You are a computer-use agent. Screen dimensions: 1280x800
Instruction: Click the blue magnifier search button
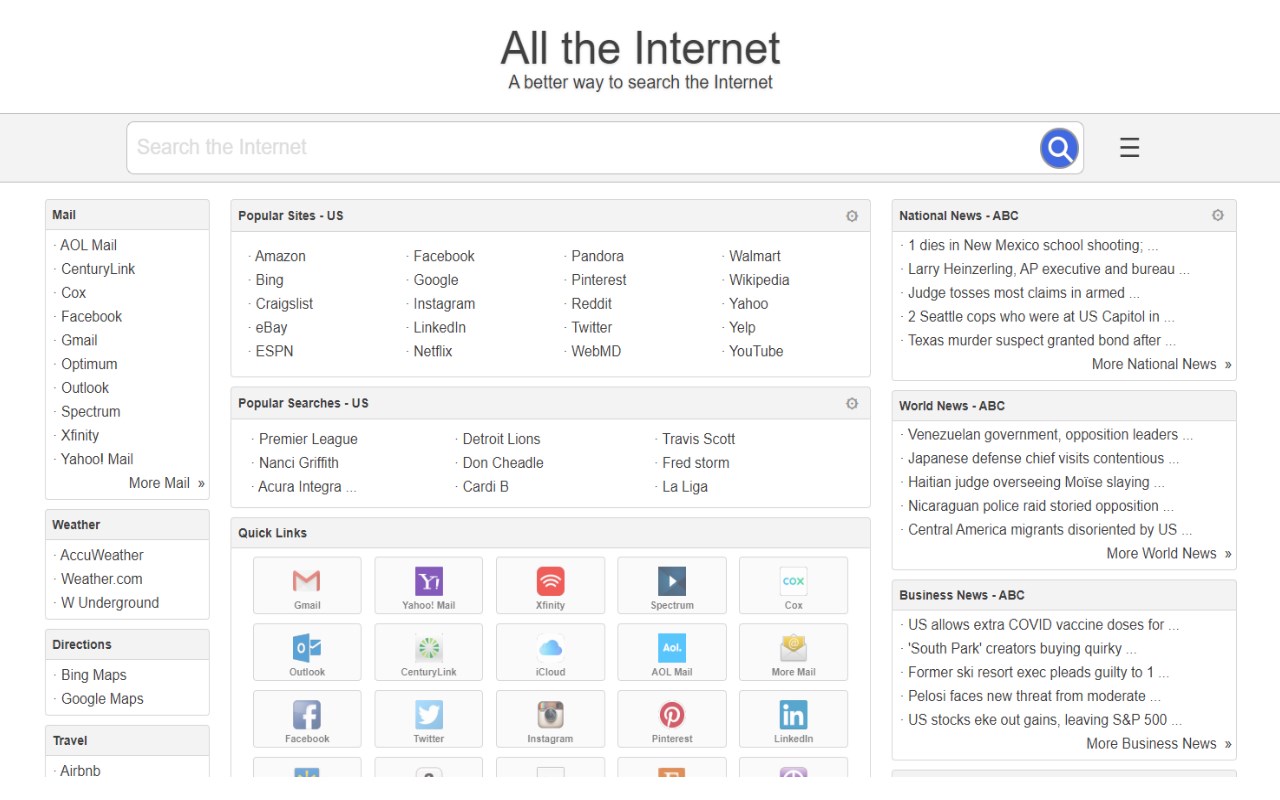1059,148
